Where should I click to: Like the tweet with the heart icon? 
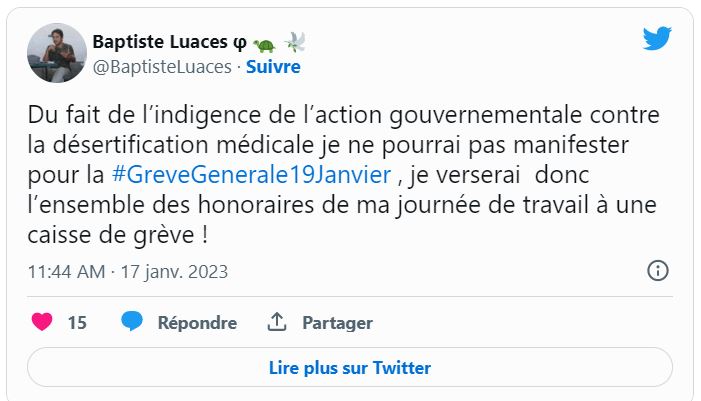click(42, 322)
